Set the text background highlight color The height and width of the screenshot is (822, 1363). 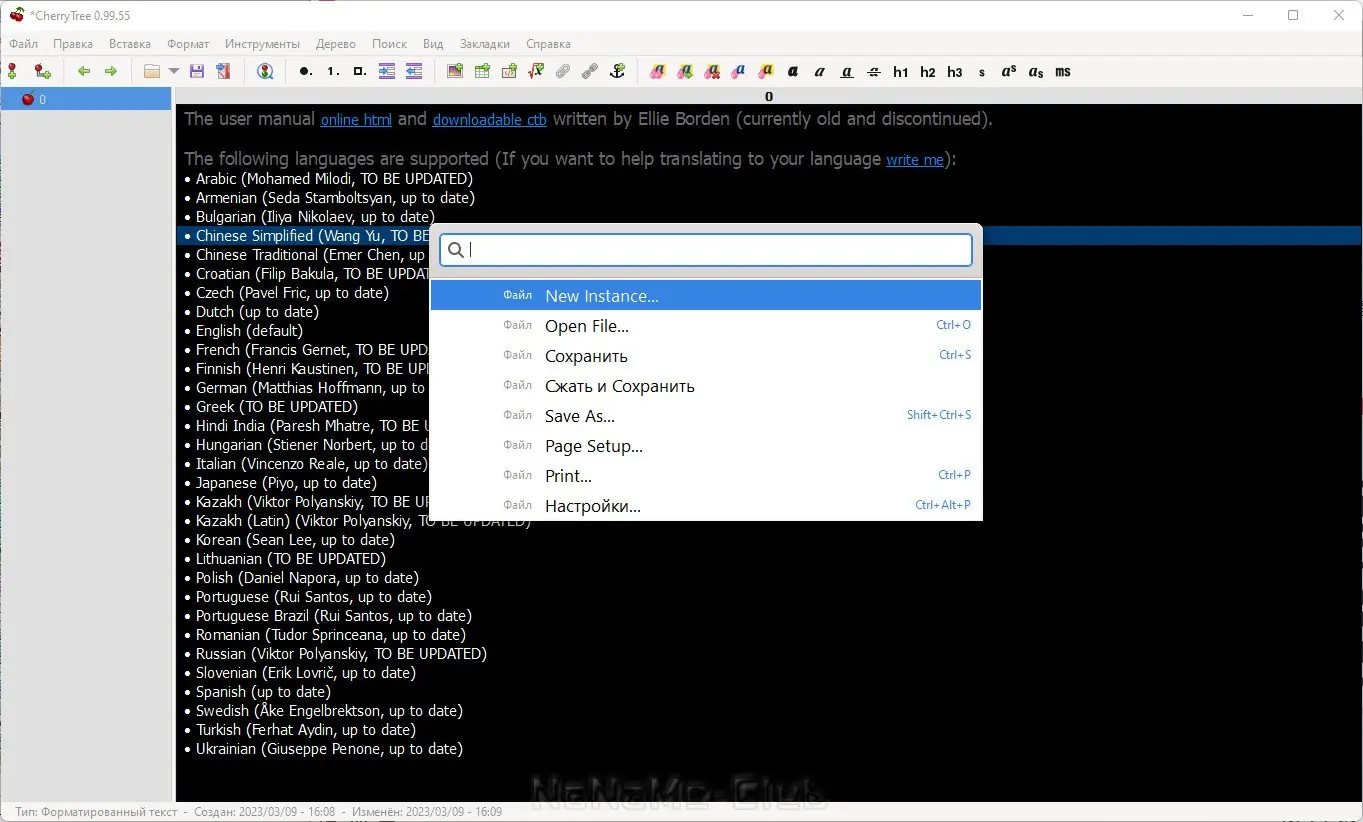766,72
